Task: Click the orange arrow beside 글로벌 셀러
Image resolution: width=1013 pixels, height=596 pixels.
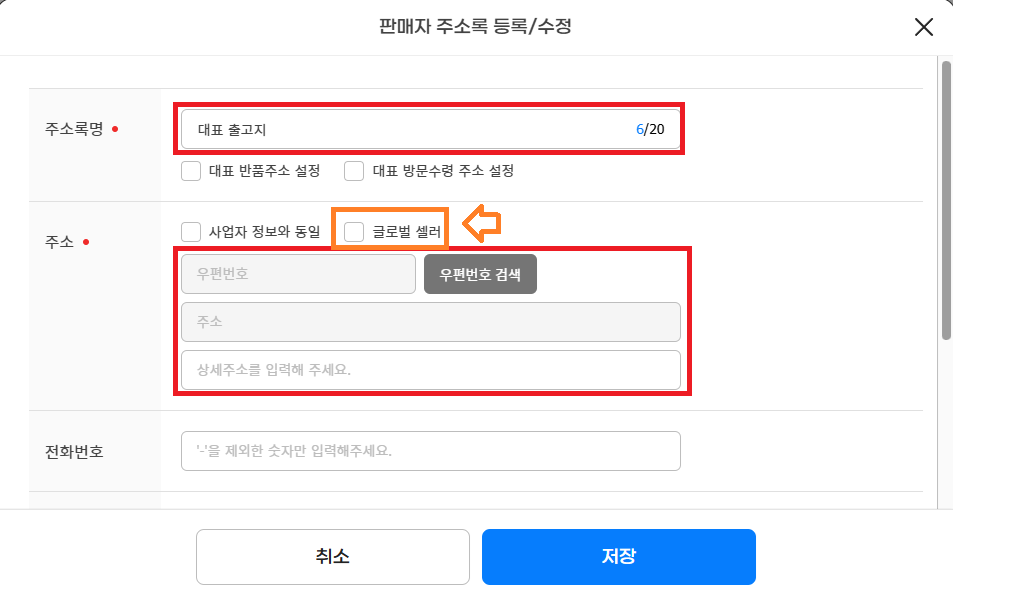Action: click(x=483, y=225)
